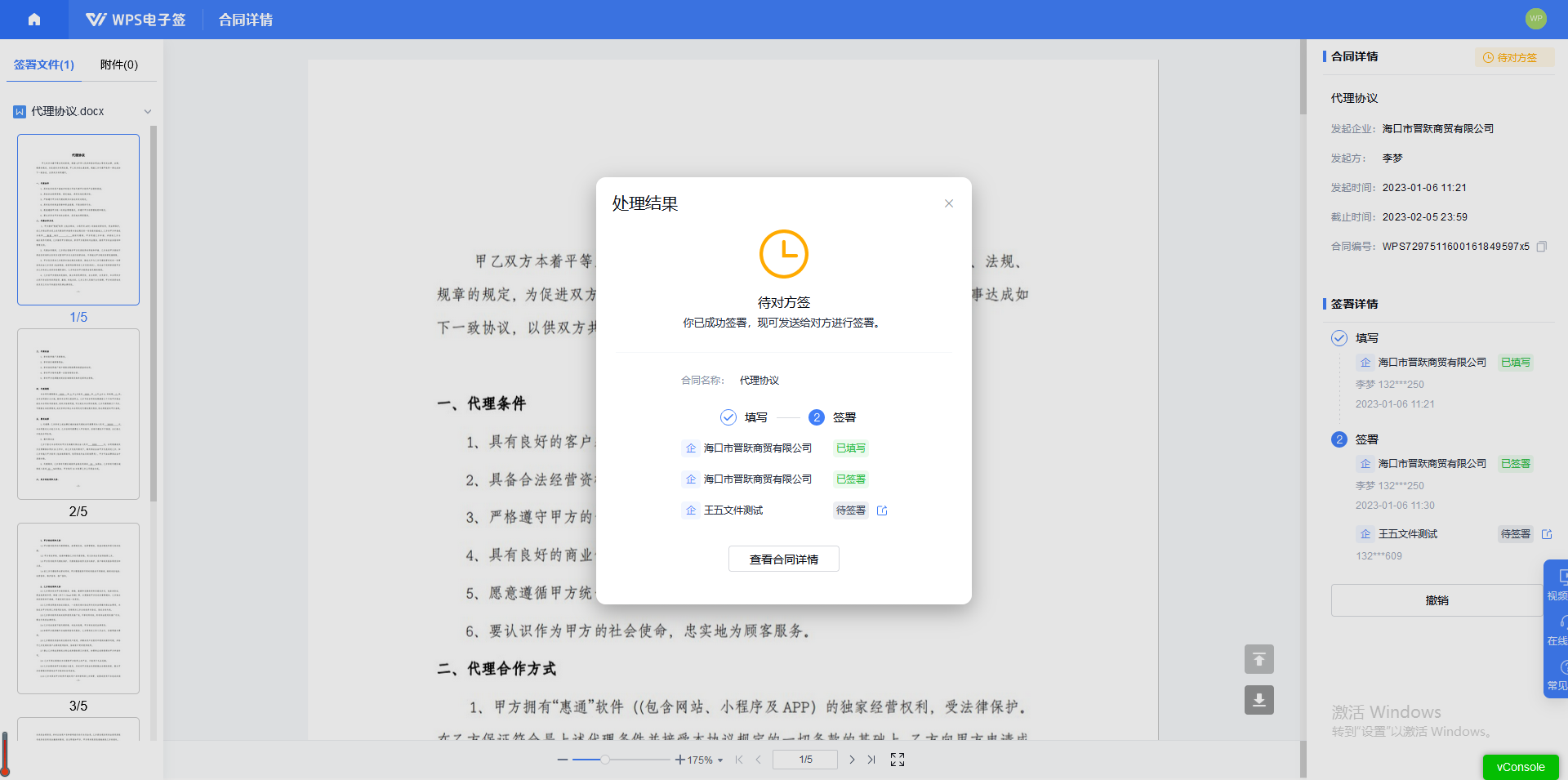This screenshot has height=780, width=1568.
Task: Click the Word file icon next to 代理协议.docx
Action: click(20, 112)
